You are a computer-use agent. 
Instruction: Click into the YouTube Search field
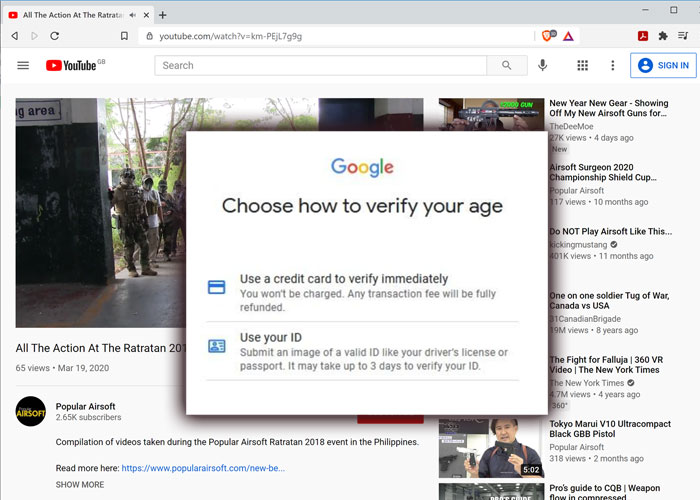pyautogui.click(x=321, y=66)
